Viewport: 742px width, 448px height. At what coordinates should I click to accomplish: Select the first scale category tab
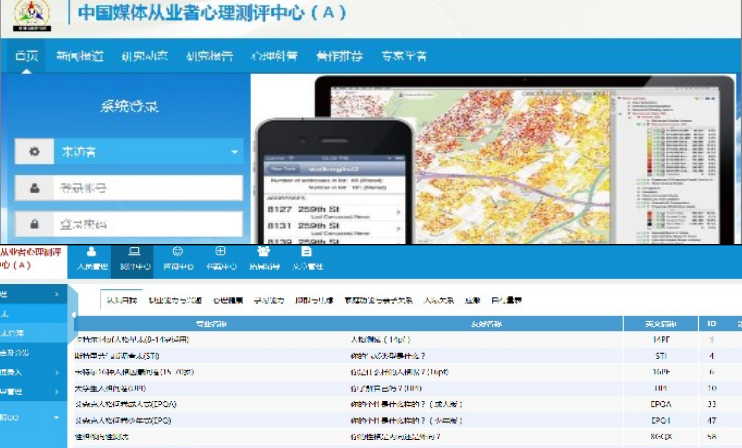click(120, 300)
